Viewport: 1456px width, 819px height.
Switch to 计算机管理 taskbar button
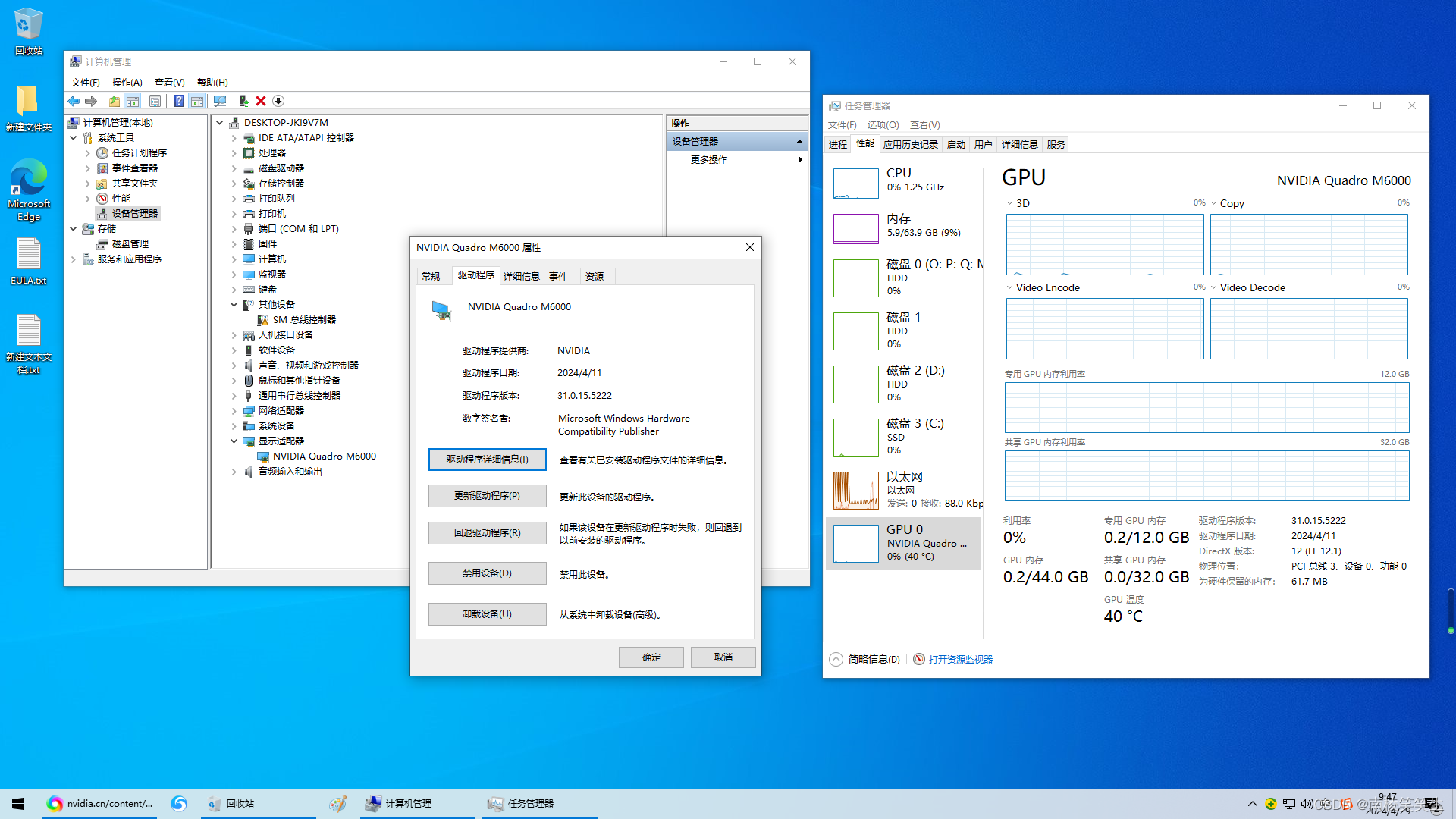click(416, 804)
